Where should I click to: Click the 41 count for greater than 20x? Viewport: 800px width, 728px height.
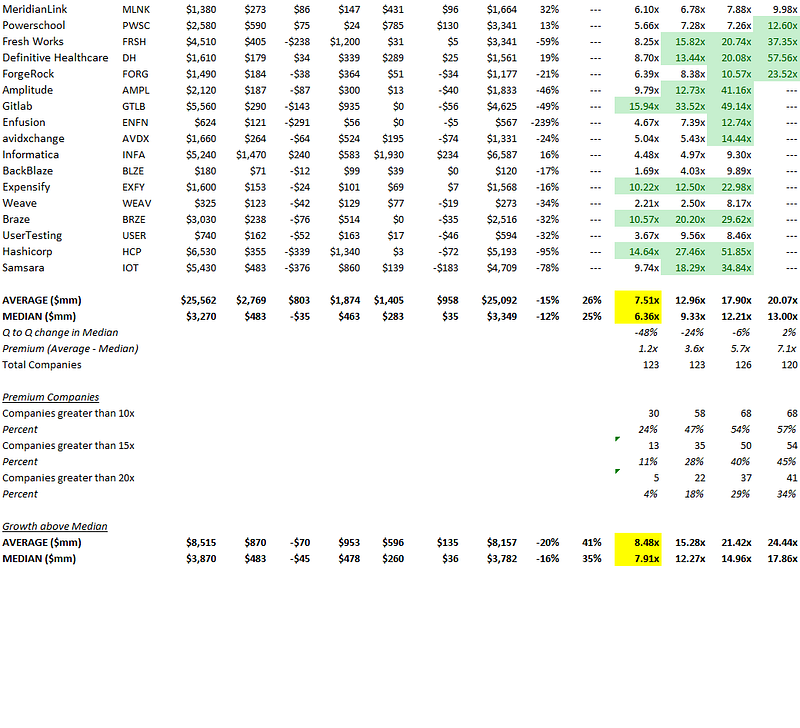click(792, 478)
